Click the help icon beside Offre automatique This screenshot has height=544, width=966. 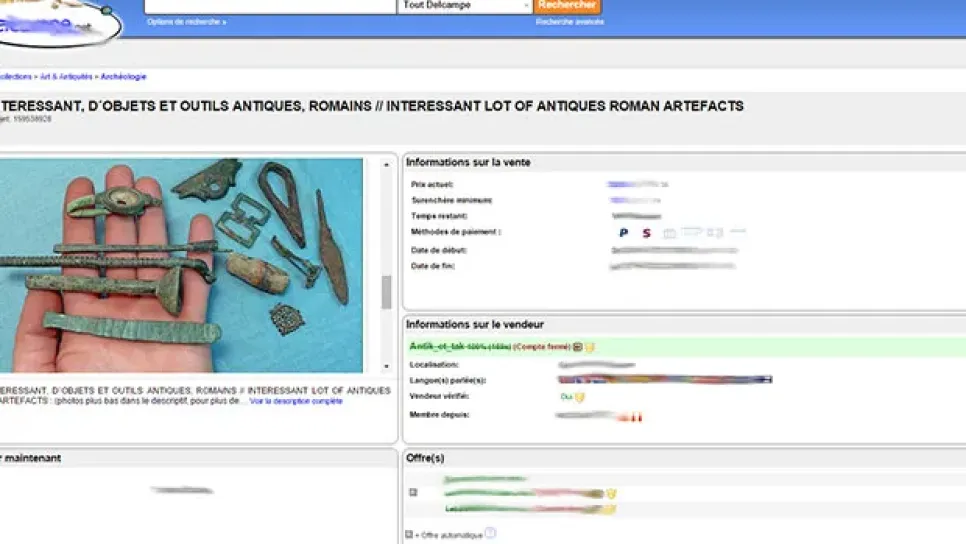(x=490, y=534)
